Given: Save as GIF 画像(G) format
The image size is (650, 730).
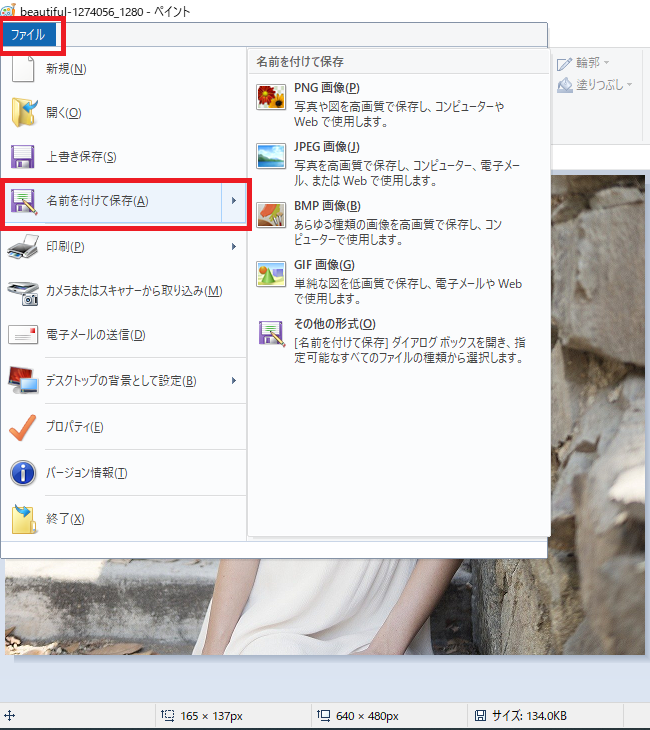Looking at the screenshot, I should [x=399, y=282].
